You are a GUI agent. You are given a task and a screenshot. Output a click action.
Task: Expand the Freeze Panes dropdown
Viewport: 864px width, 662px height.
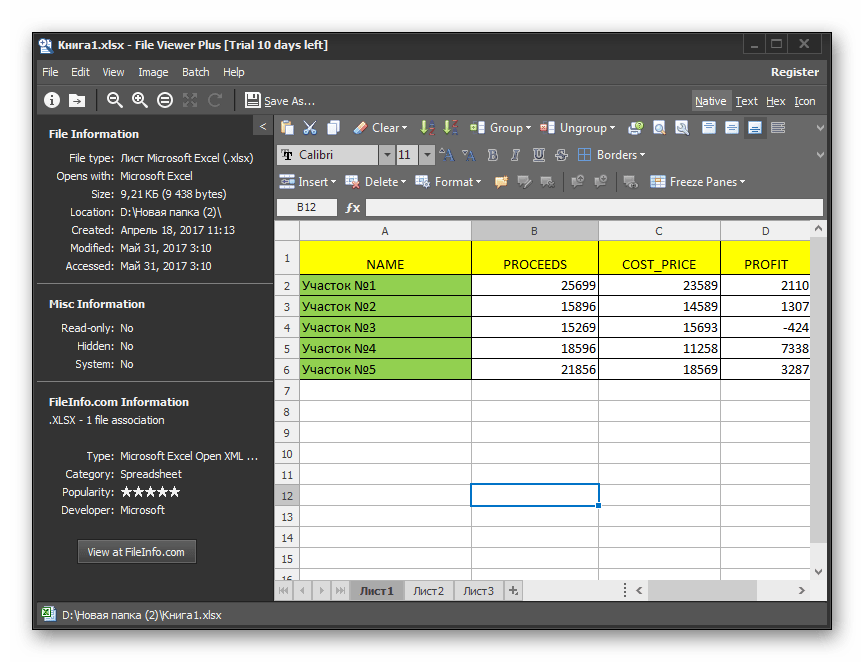point(742,182)
